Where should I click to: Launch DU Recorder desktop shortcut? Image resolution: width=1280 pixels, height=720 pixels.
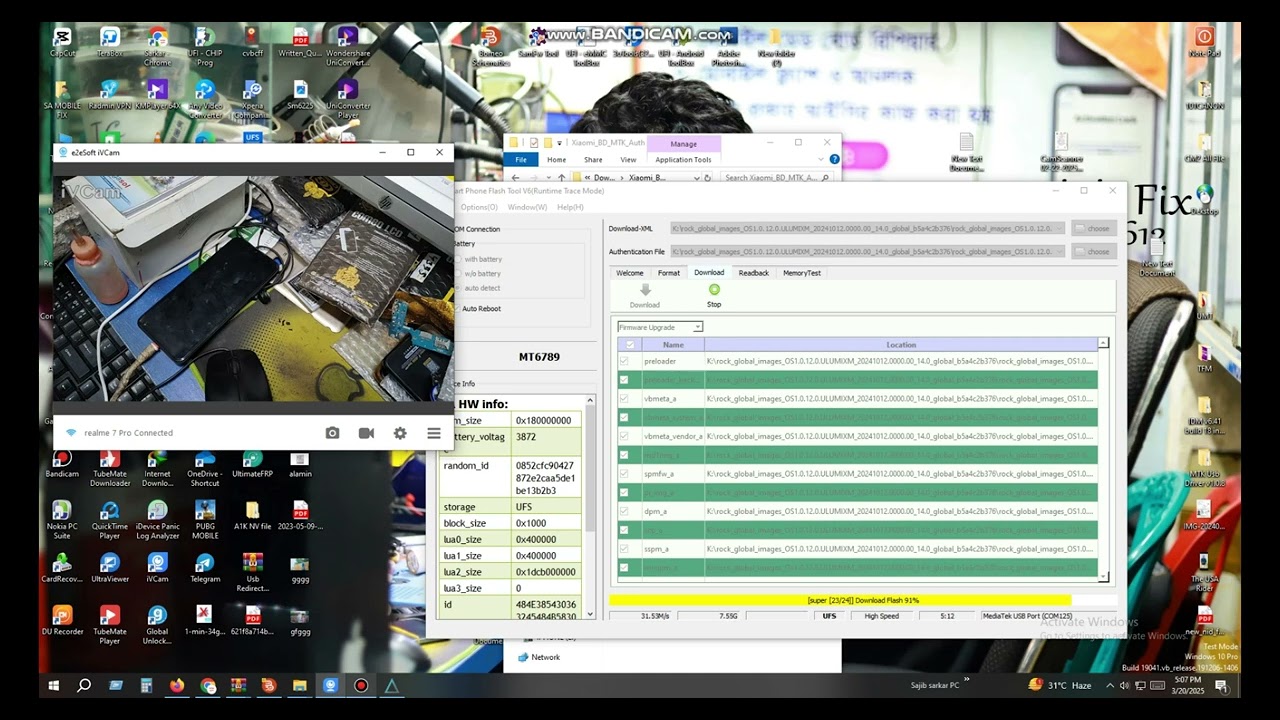(62, 621)
